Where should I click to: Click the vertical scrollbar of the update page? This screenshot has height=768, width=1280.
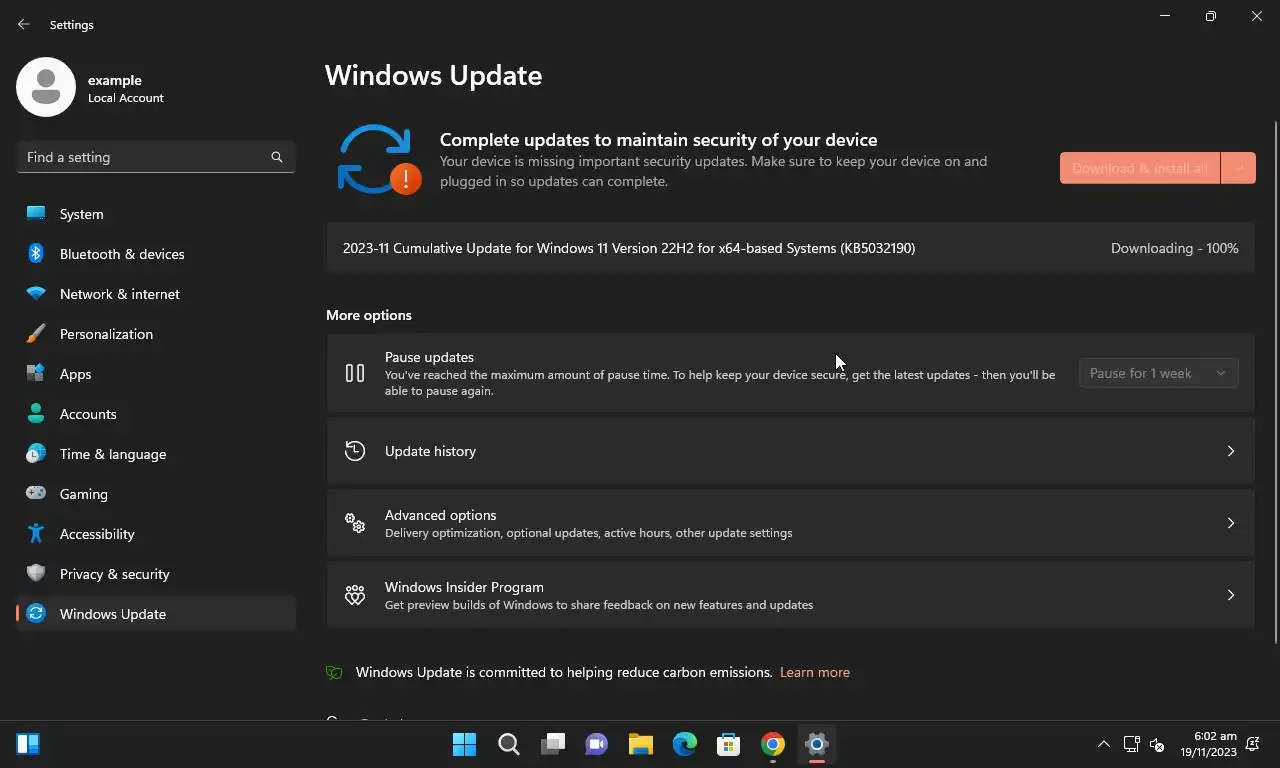[1275, 381]
